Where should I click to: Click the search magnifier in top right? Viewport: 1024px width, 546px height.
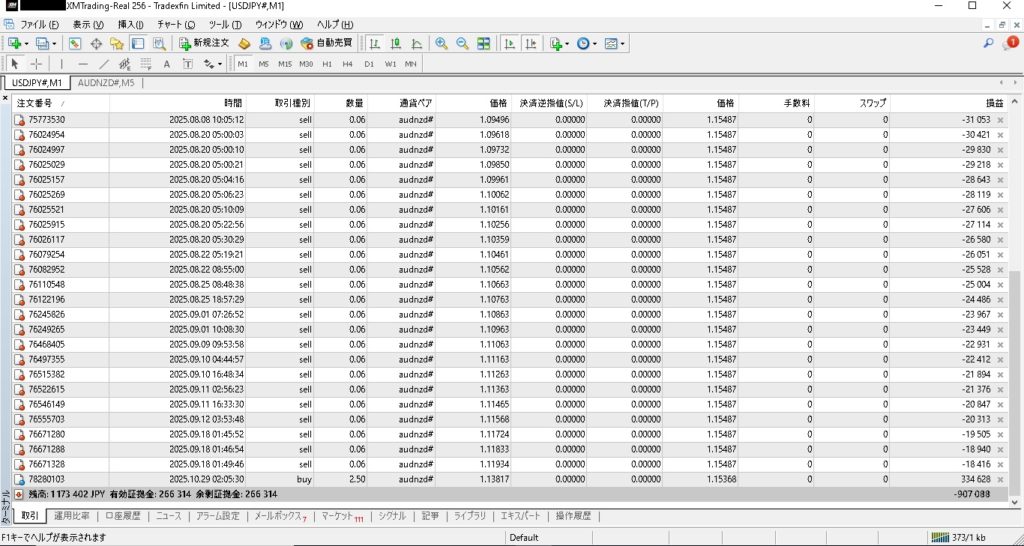989,44
